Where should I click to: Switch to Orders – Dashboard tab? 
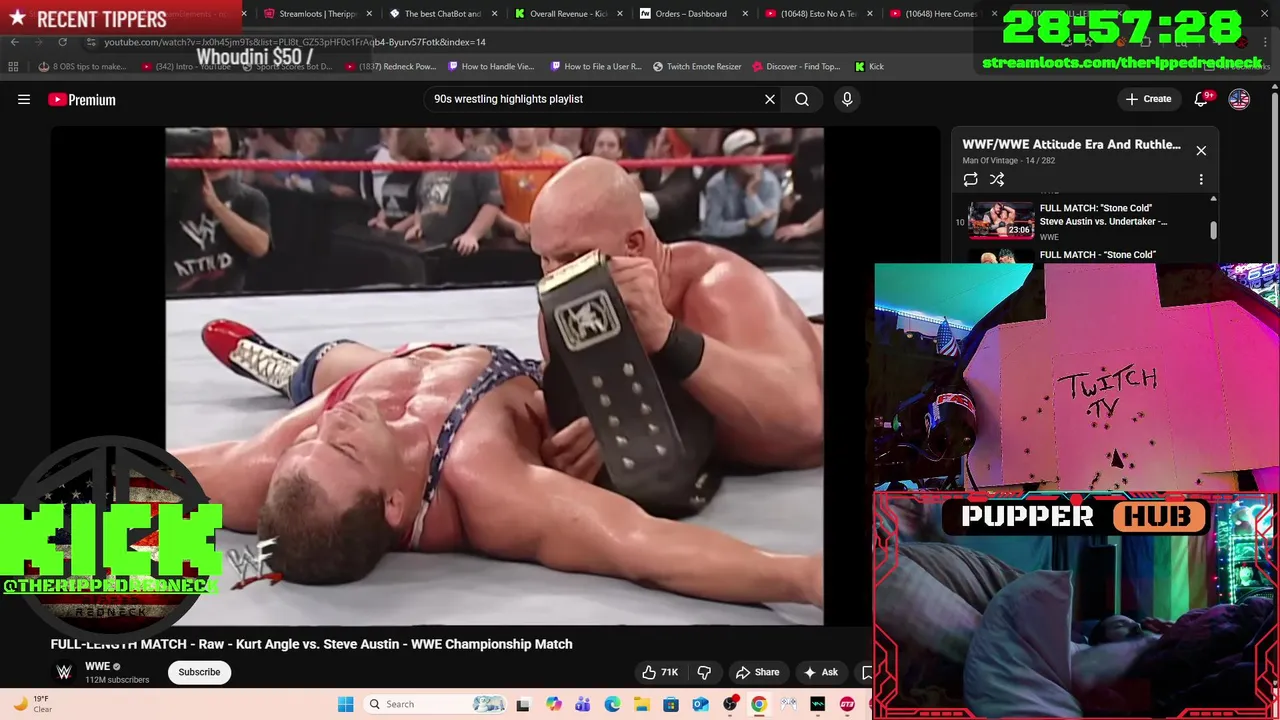click(x=691, y=14)
